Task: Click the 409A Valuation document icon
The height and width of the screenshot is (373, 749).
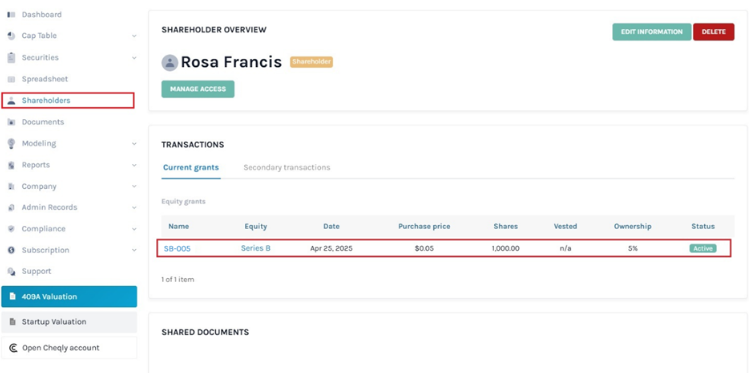Action: click(12, 297)
